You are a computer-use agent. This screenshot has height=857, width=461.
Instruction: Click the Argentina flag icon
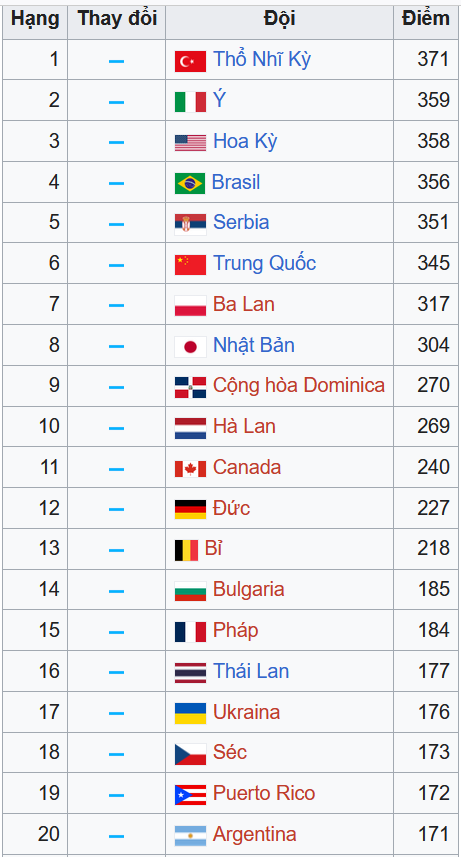click(190, 836)
